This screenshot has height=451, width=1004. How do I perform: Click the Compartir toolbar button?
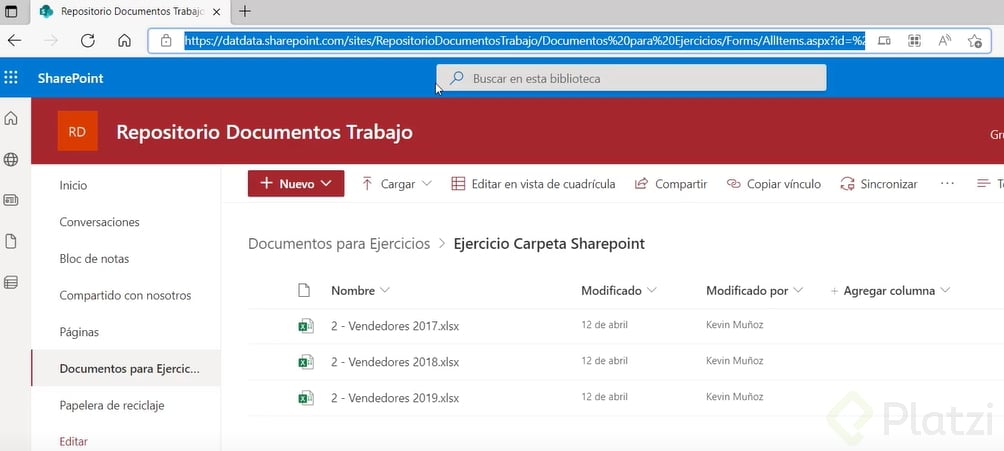coord(670,184)
